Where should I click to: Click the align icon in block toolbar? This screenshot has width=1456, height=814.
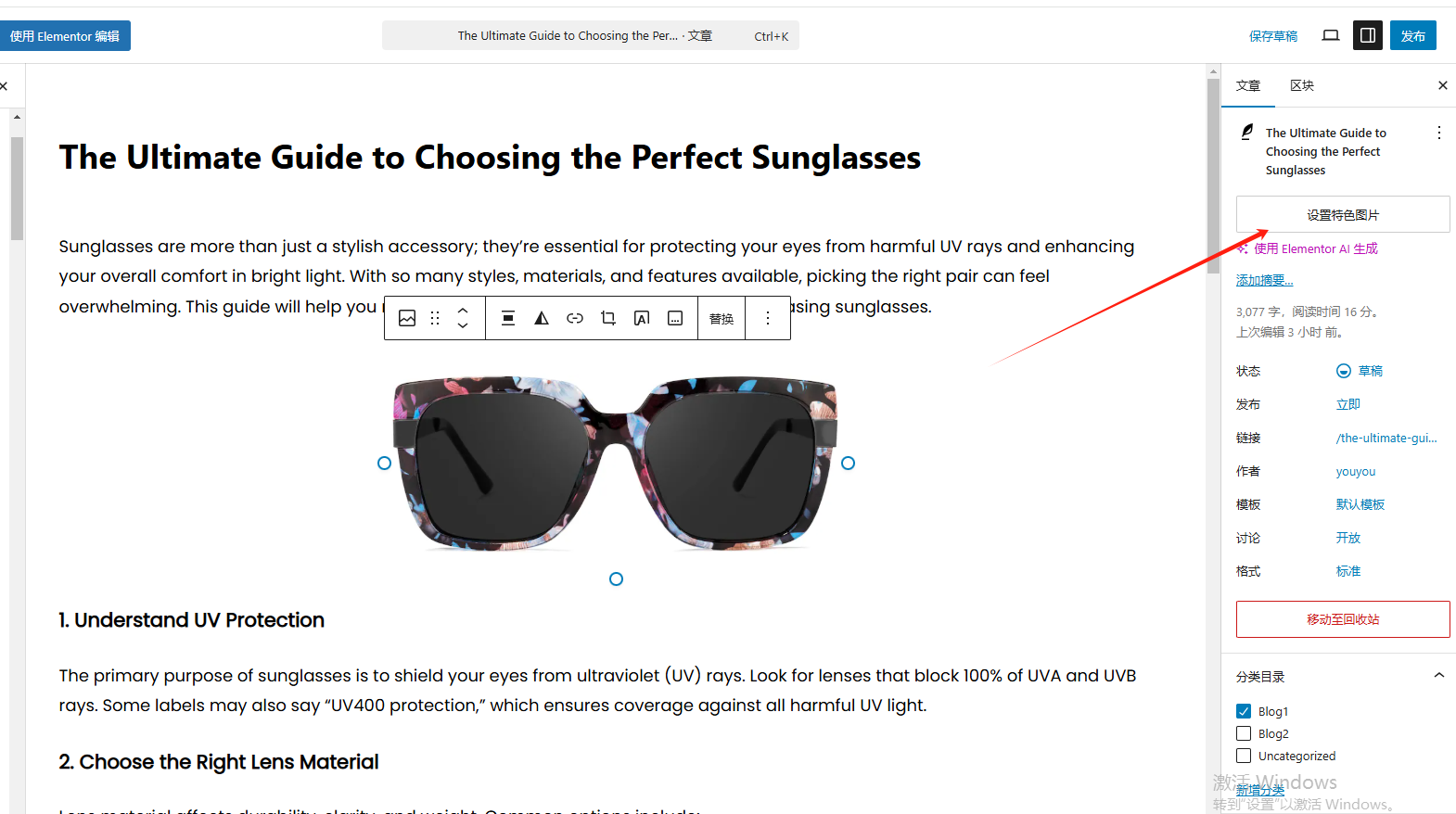point(508,318)
